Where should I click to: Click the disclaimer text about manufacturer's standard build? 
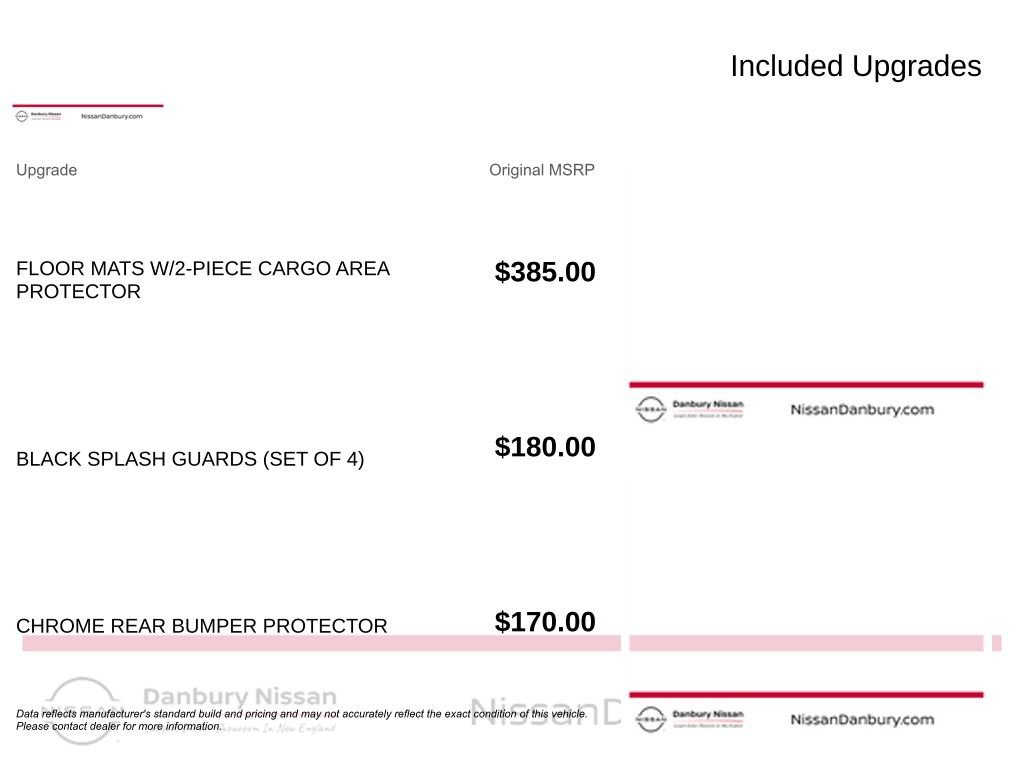click(x=302, y=720)
